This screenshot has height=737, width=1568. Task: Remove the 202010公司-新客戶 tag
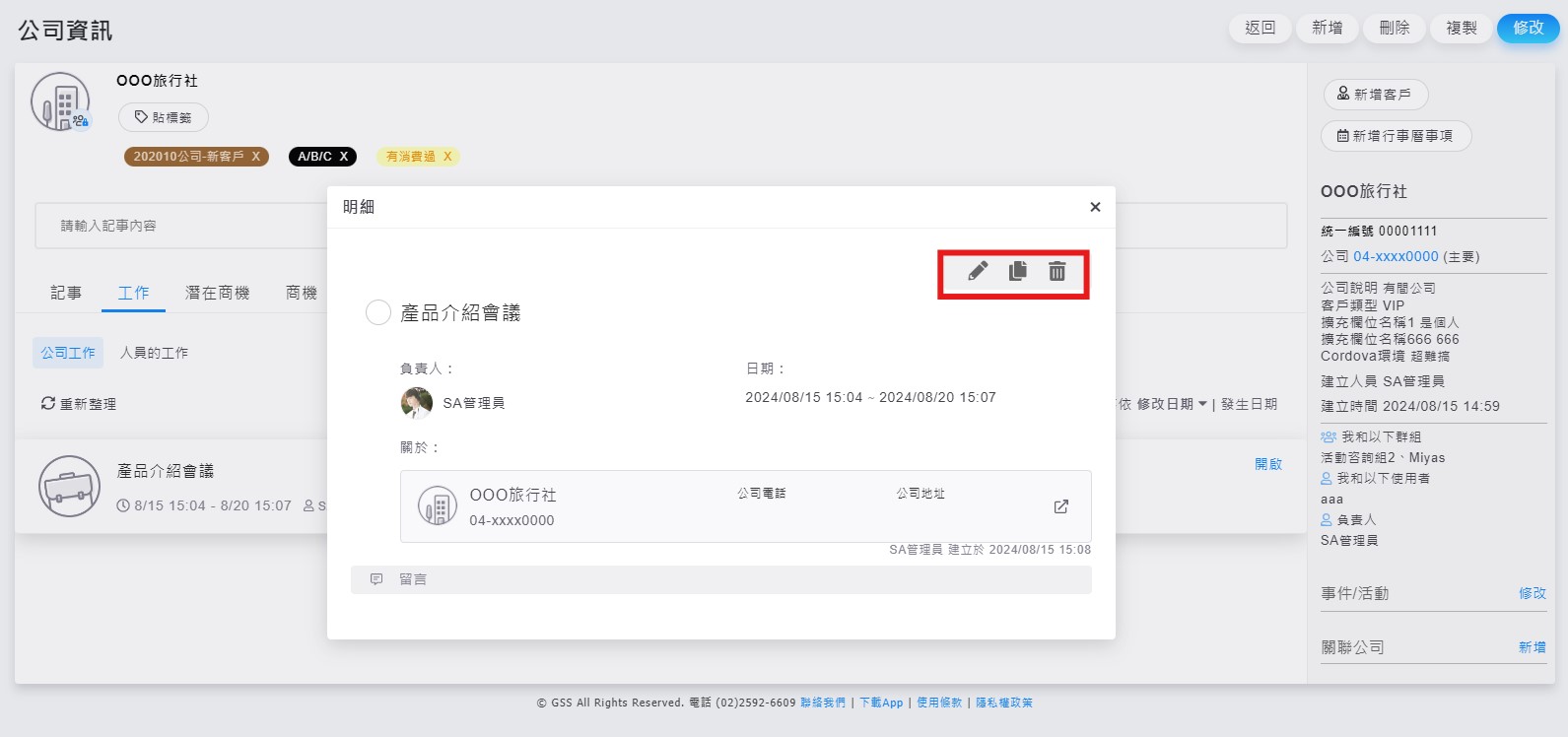tap(256, 157)
